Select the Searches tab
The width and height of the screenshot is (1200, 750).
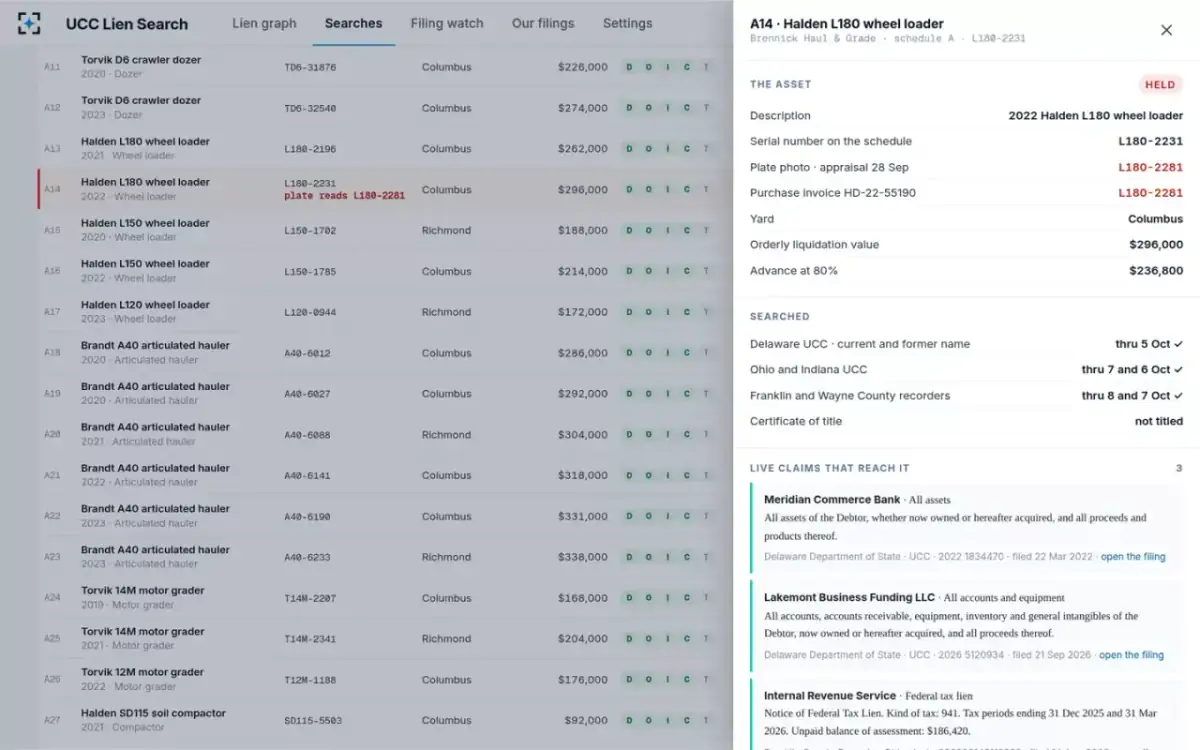[x=353, y=23]
